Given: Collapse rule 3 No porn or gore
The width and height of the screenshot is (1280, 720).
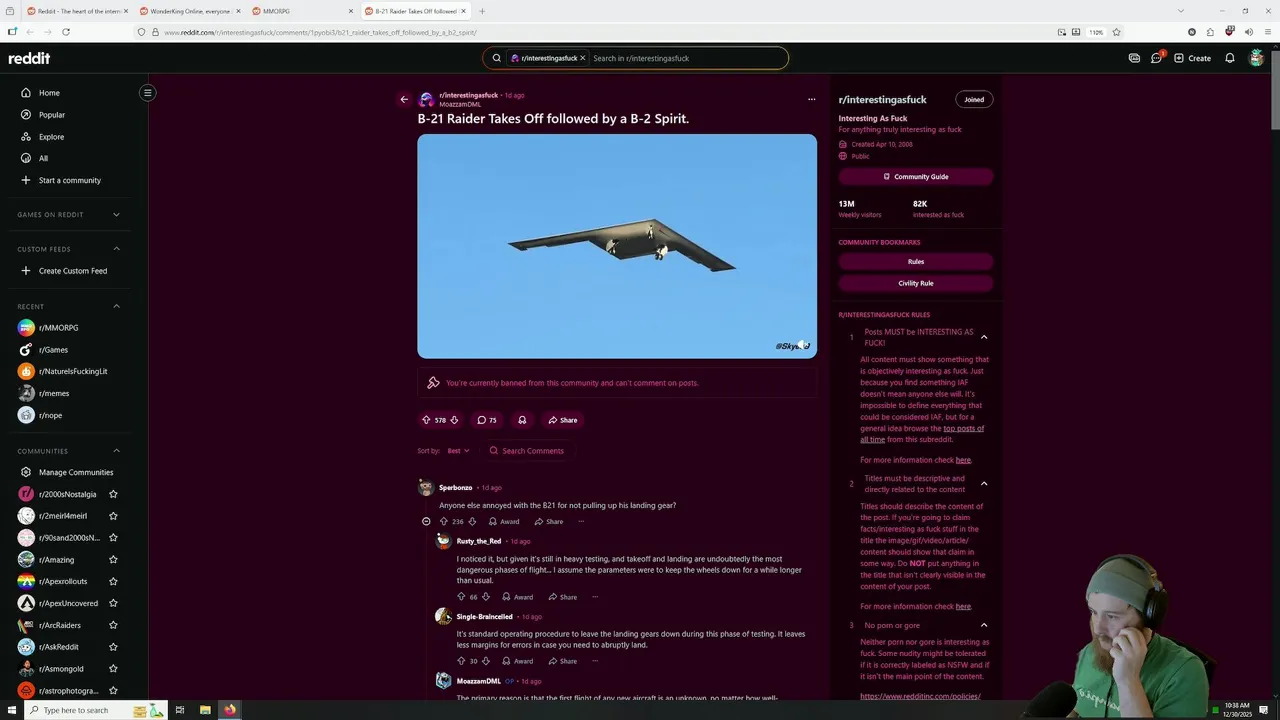Looking at the screenshot, I should (x=984, y=626).
